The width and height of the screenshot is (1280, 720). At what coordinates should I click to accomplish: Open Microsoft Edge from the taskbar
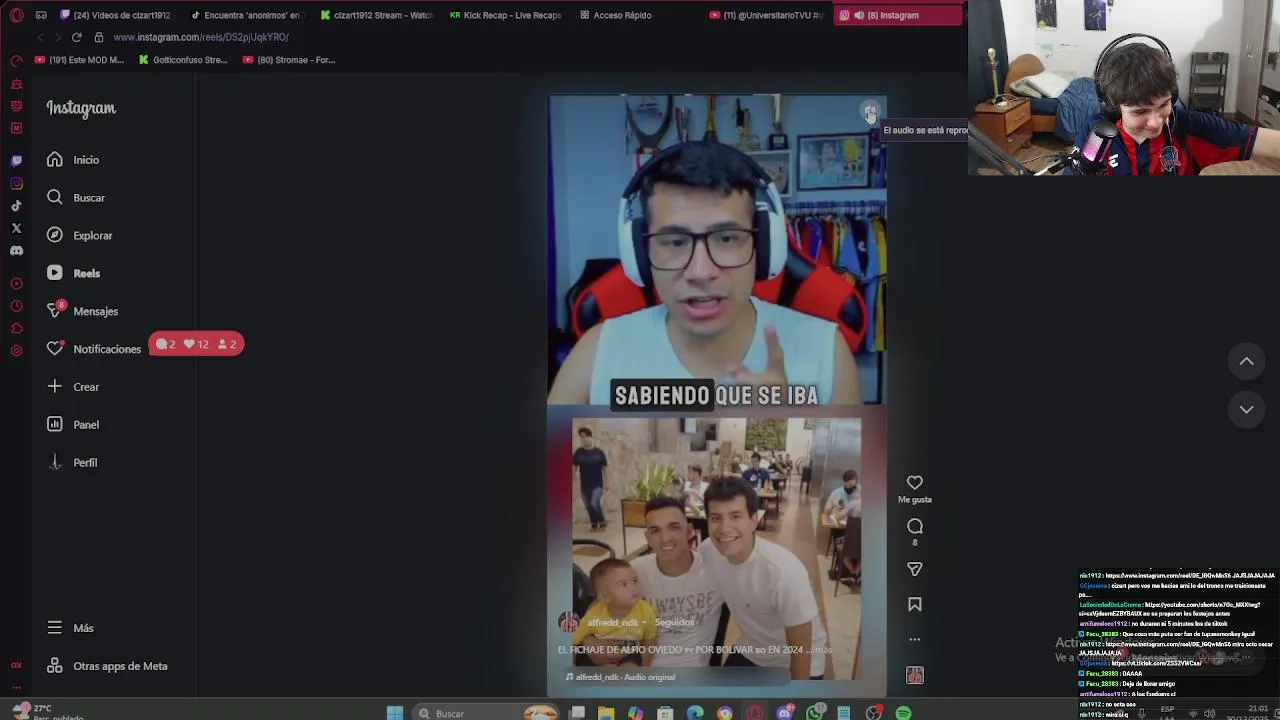[x=695, y=713]
